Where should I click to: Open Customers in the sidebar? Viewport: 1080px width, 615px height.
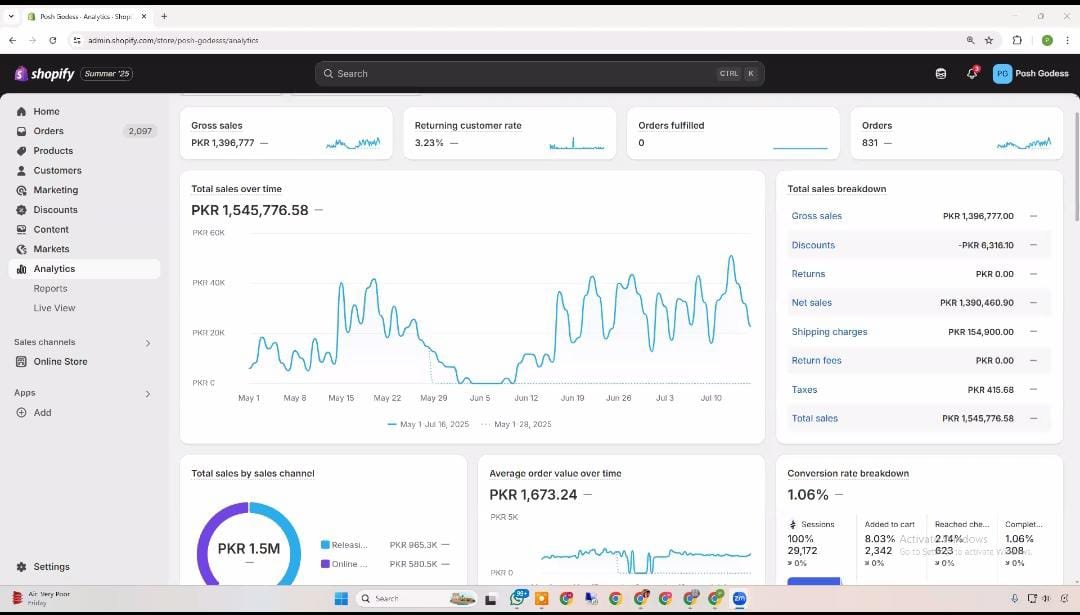(57, 170)
